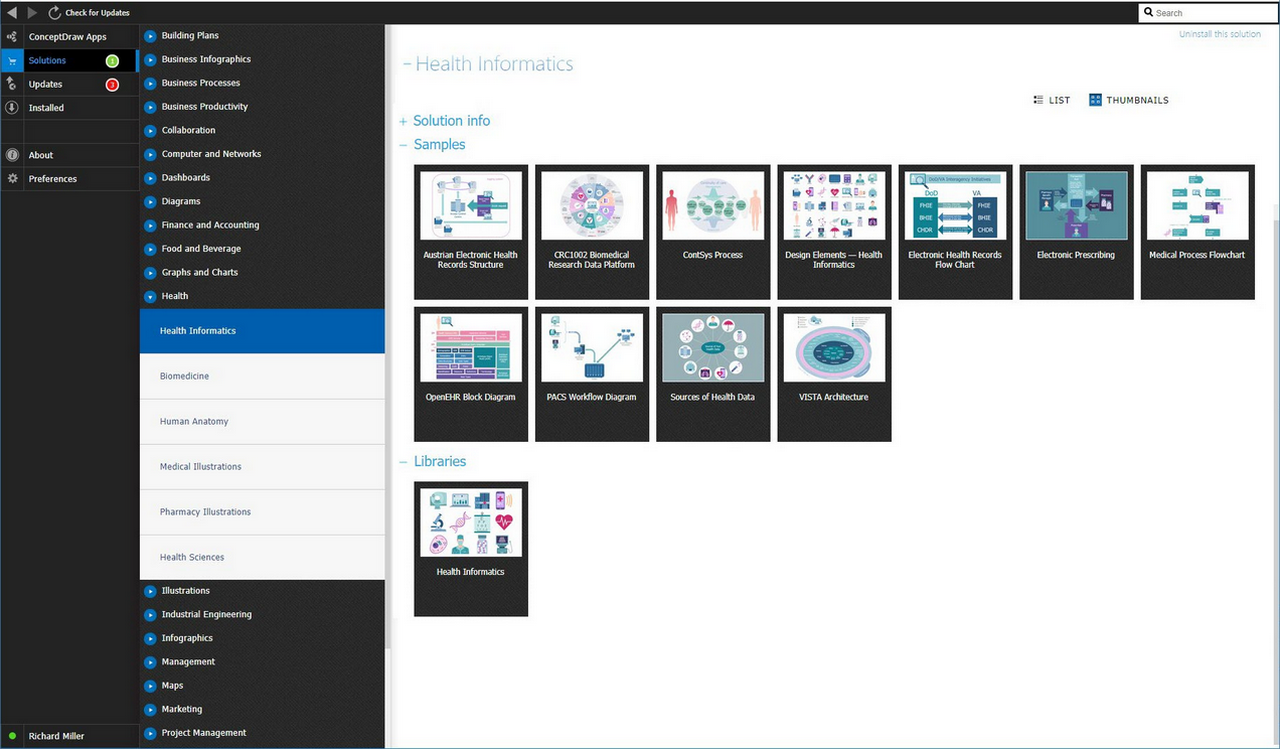Select the Human Anatomy solution
The width and height of the screenshot is (1280, 749).
262,422
